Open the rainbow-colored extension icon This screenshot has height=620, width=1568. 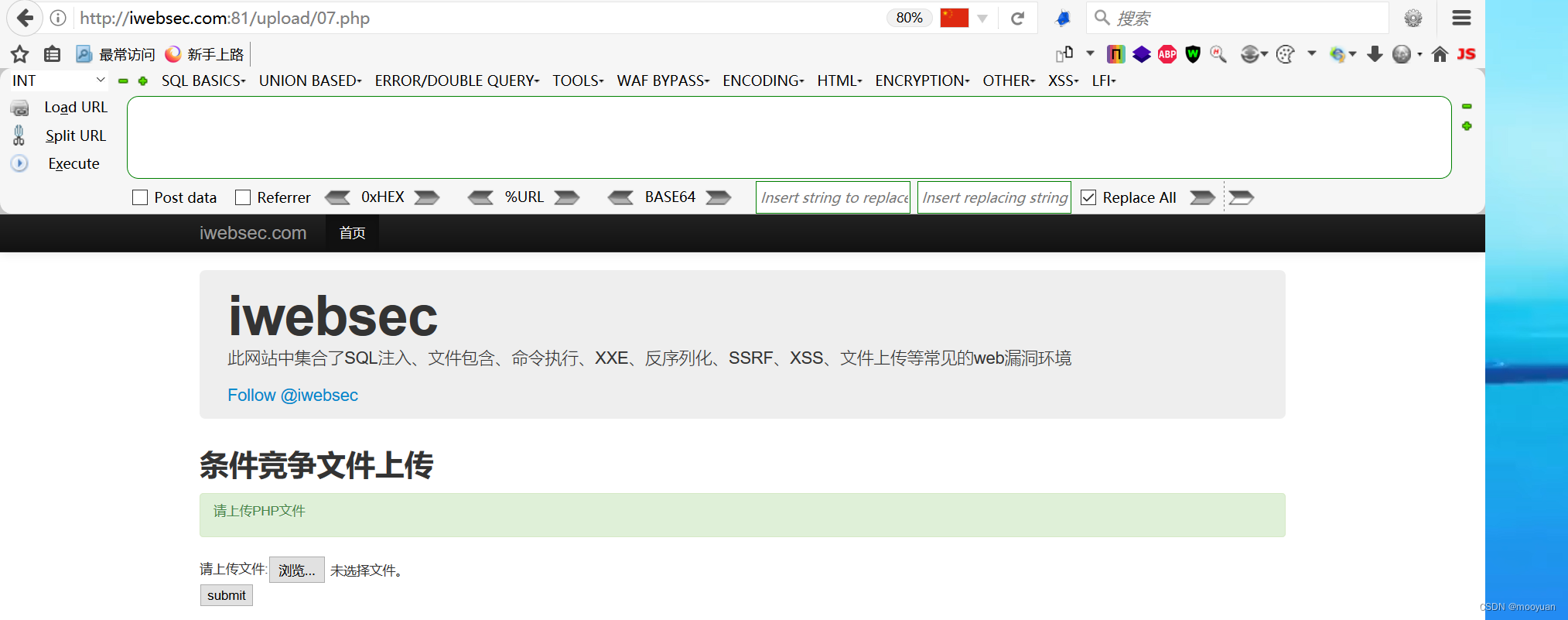(x=1115, y=54)
